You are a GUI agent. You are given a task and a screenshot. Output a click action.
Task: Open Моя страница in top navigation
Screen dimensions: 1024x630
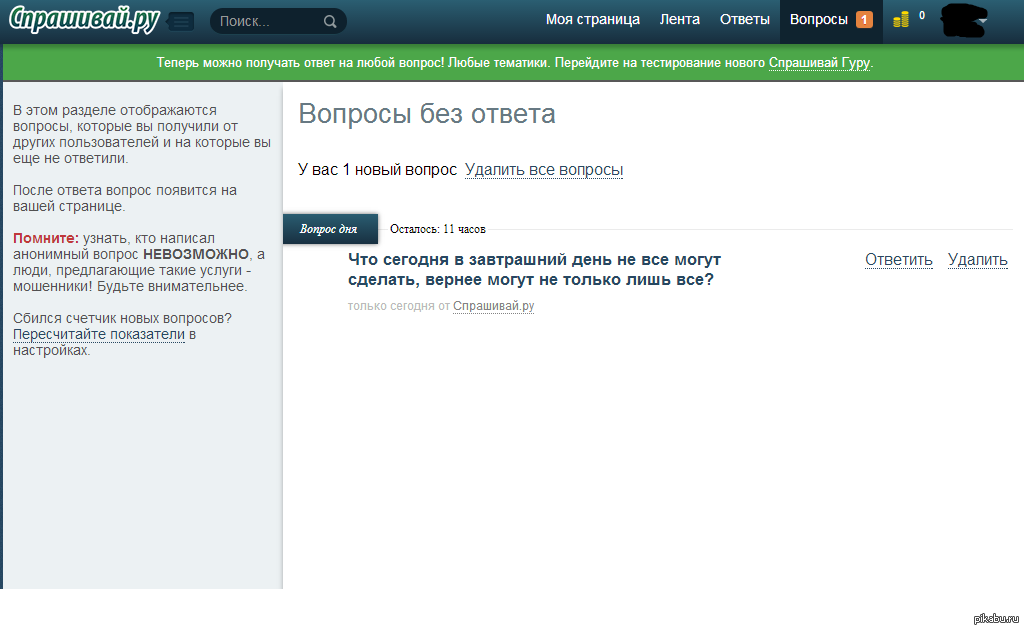click(x=592, y=20)
